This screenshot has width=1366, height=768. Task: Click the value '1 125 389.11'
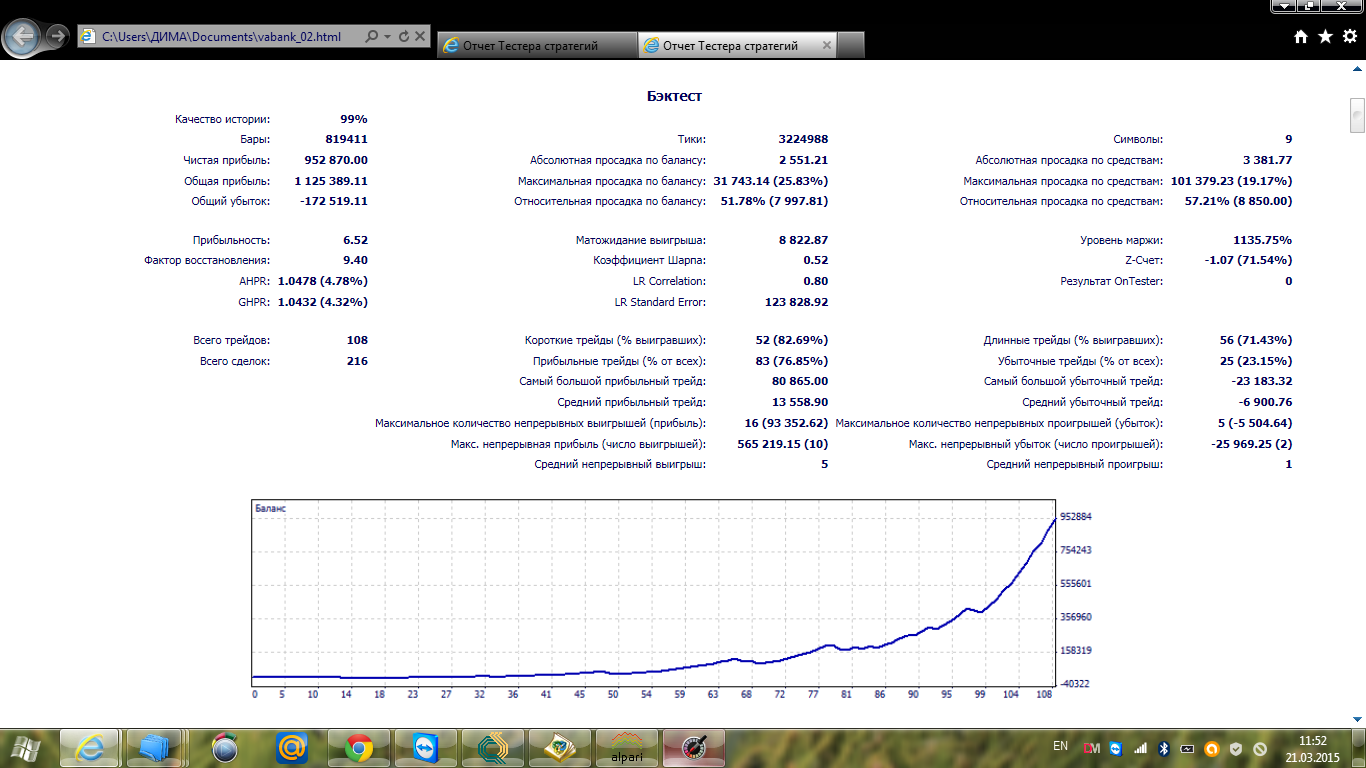point(331,181)
